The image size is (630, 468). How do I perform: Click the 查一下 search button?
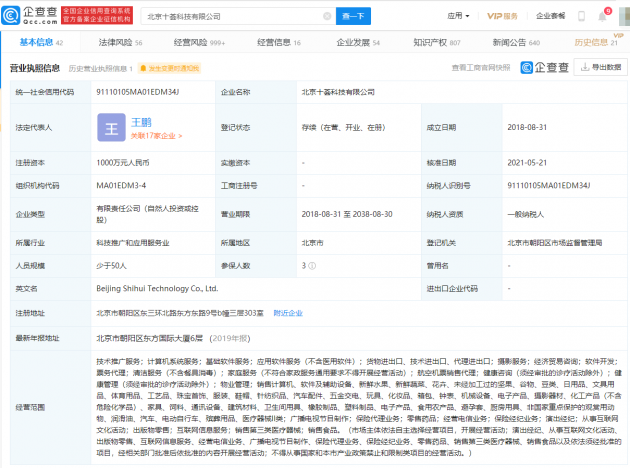tap(354, 16)
